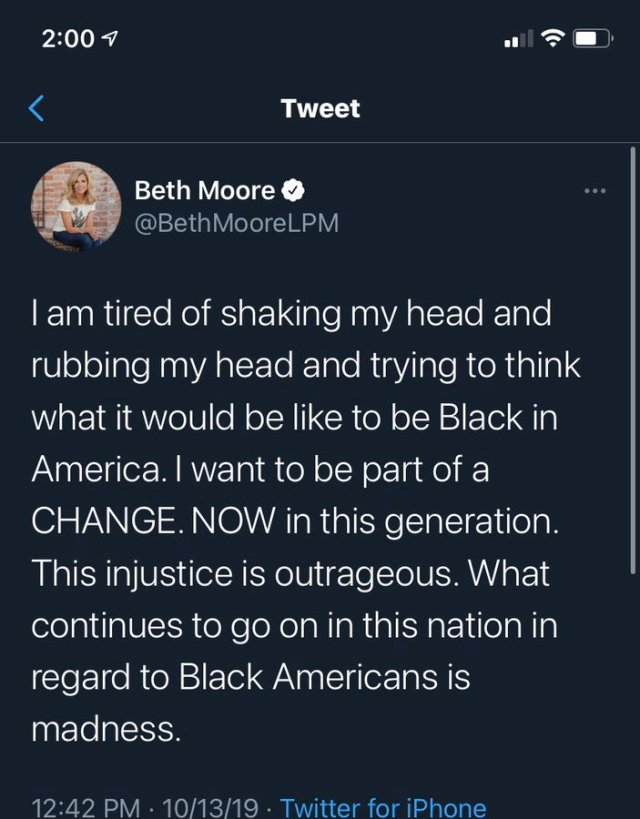Open the three-dot more options menu

coord(596,190)
